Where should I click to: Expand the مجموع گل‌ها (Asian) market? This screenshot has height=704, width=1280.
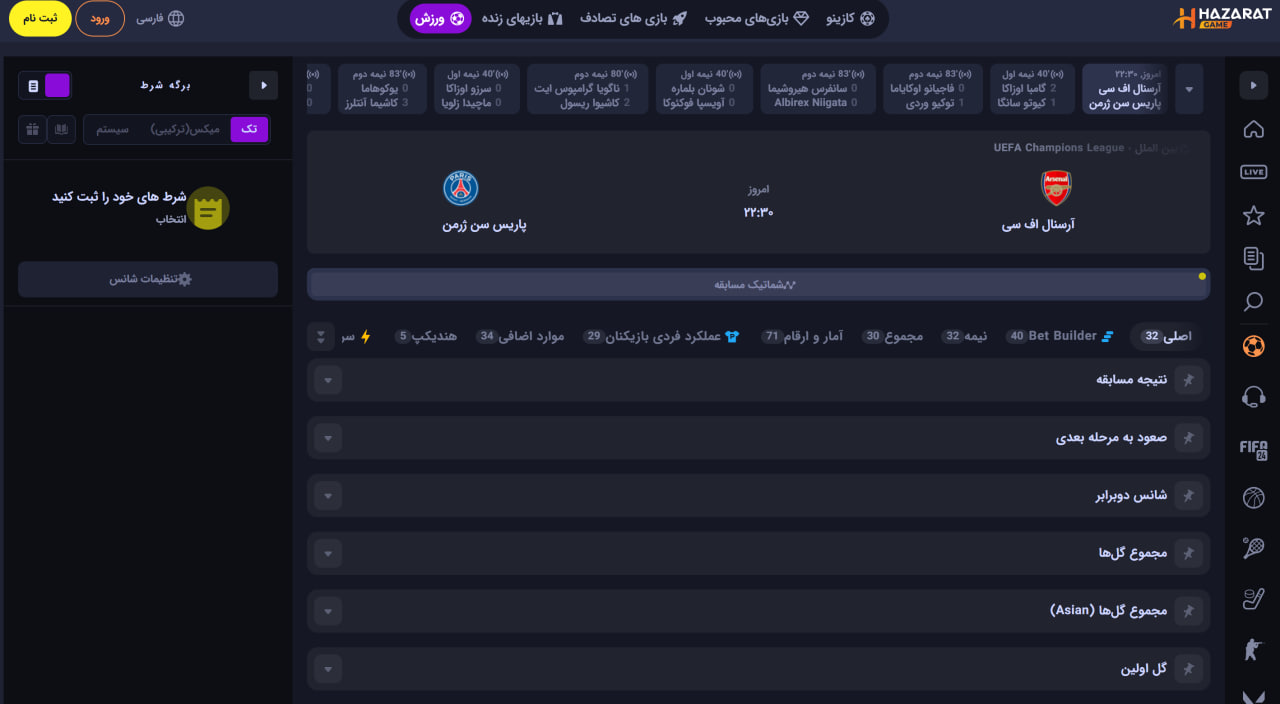(x=328, y=611)
